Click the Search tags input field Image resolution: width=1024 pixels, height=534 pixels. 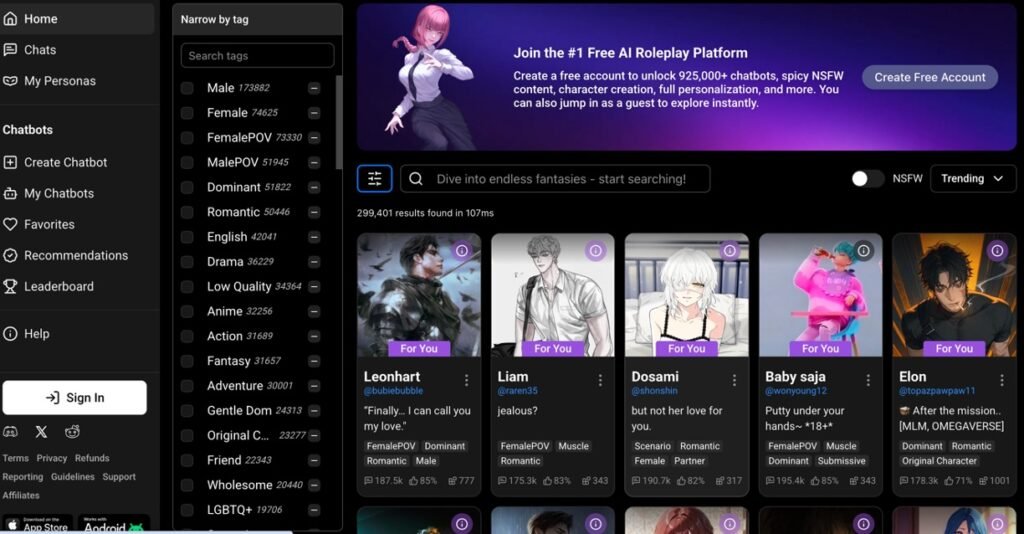pos(257,56)
